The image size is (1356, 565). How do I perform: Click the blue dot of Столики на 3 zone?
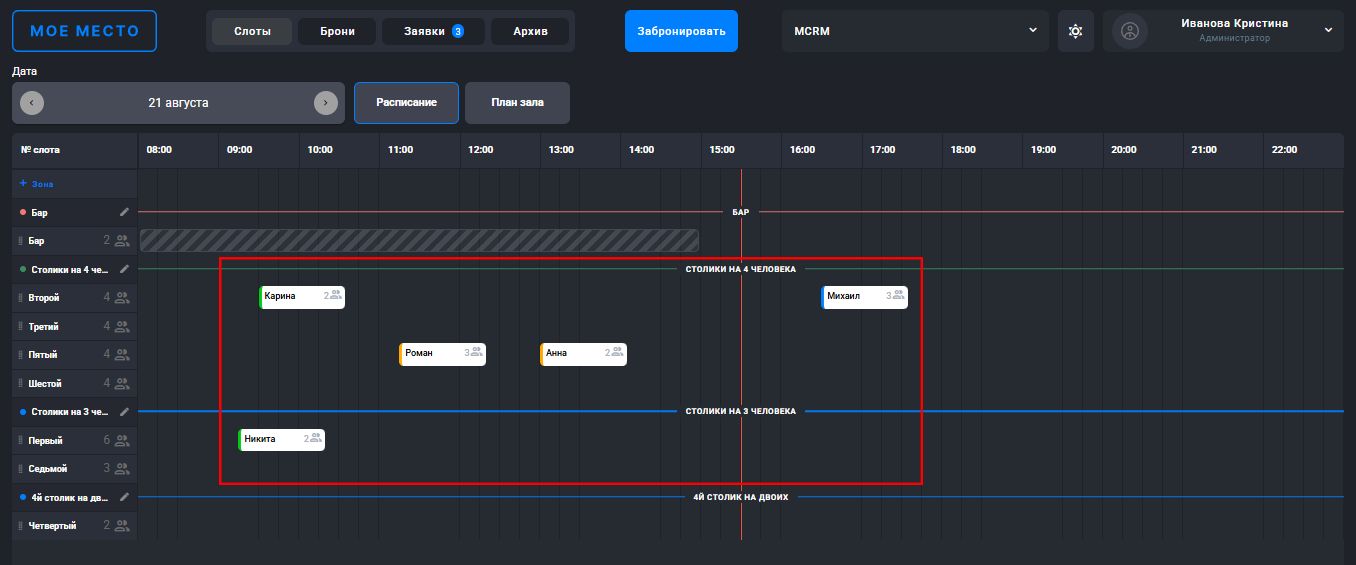pos(23,412)
